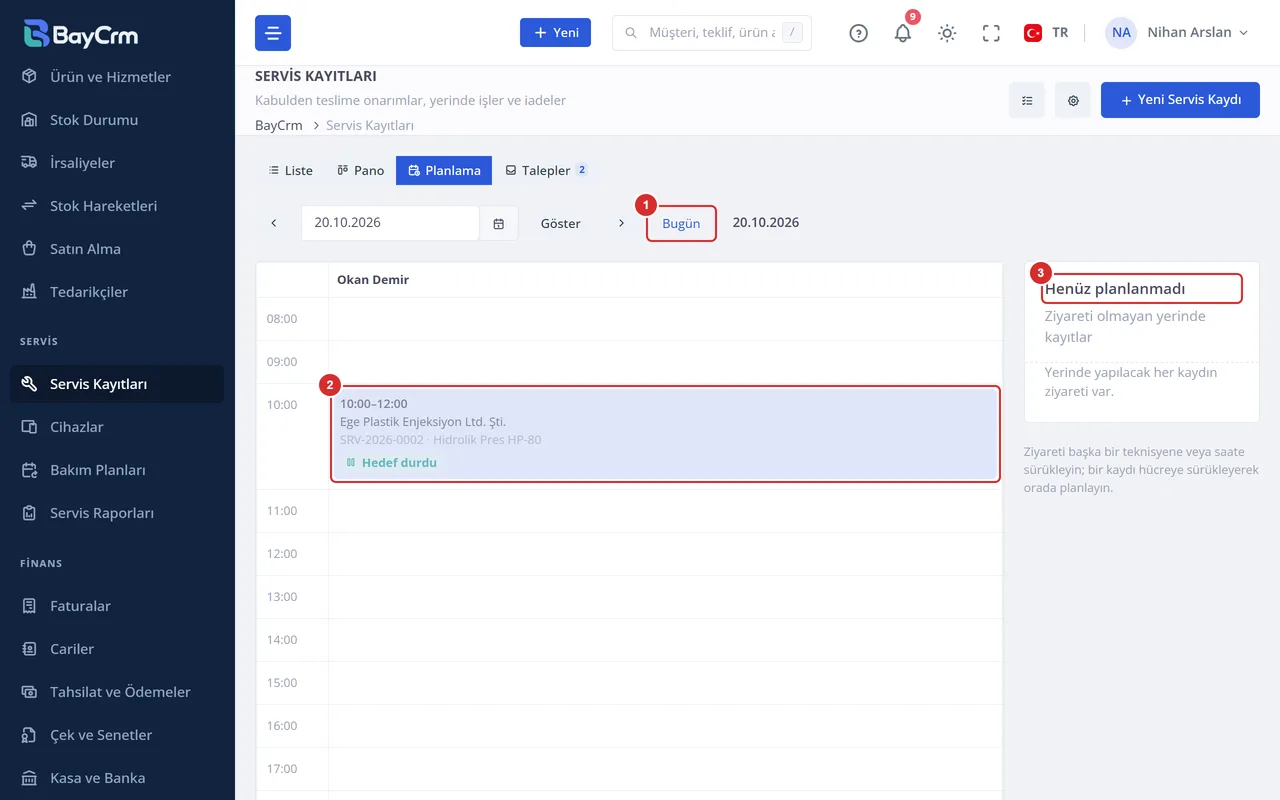Click the BayCrm logo

coord(80,34)
